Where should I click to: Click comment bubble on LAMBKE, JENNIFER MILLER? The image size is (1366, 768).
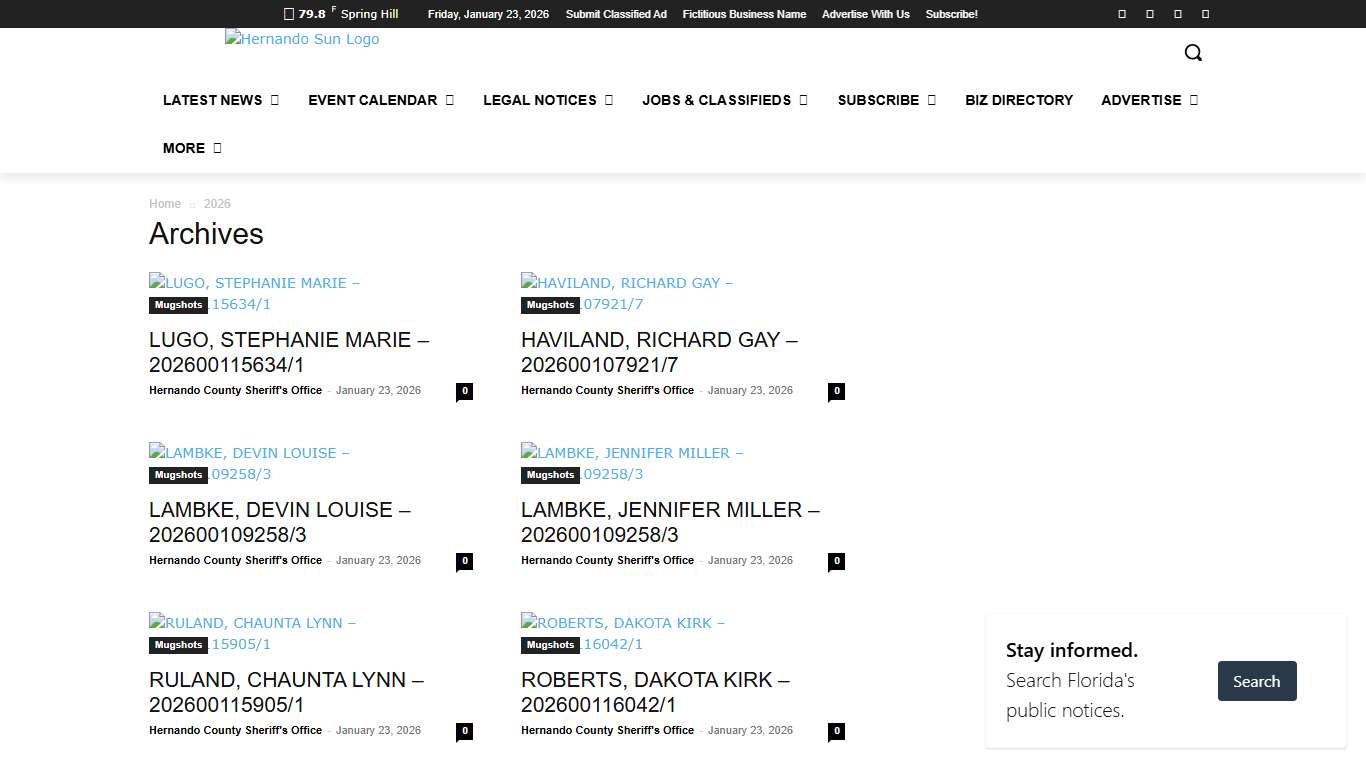(836, 561)
